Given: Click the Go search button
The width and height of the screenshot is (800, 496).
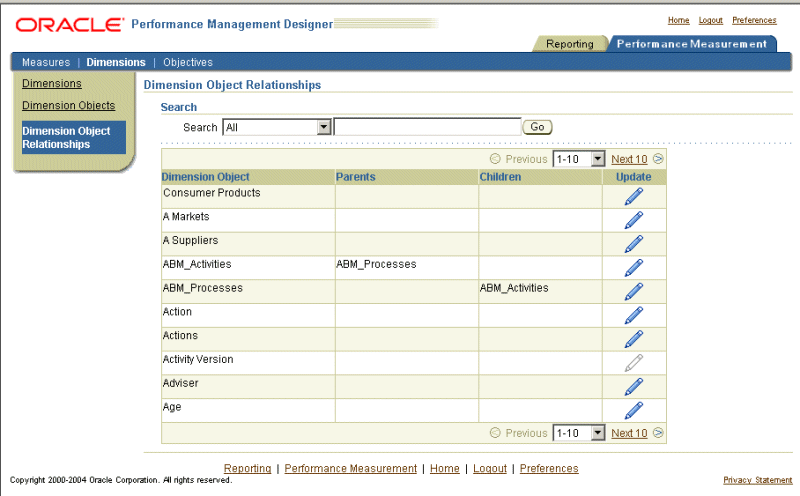Looking at the screenshot, I should [x=537, y=127].
